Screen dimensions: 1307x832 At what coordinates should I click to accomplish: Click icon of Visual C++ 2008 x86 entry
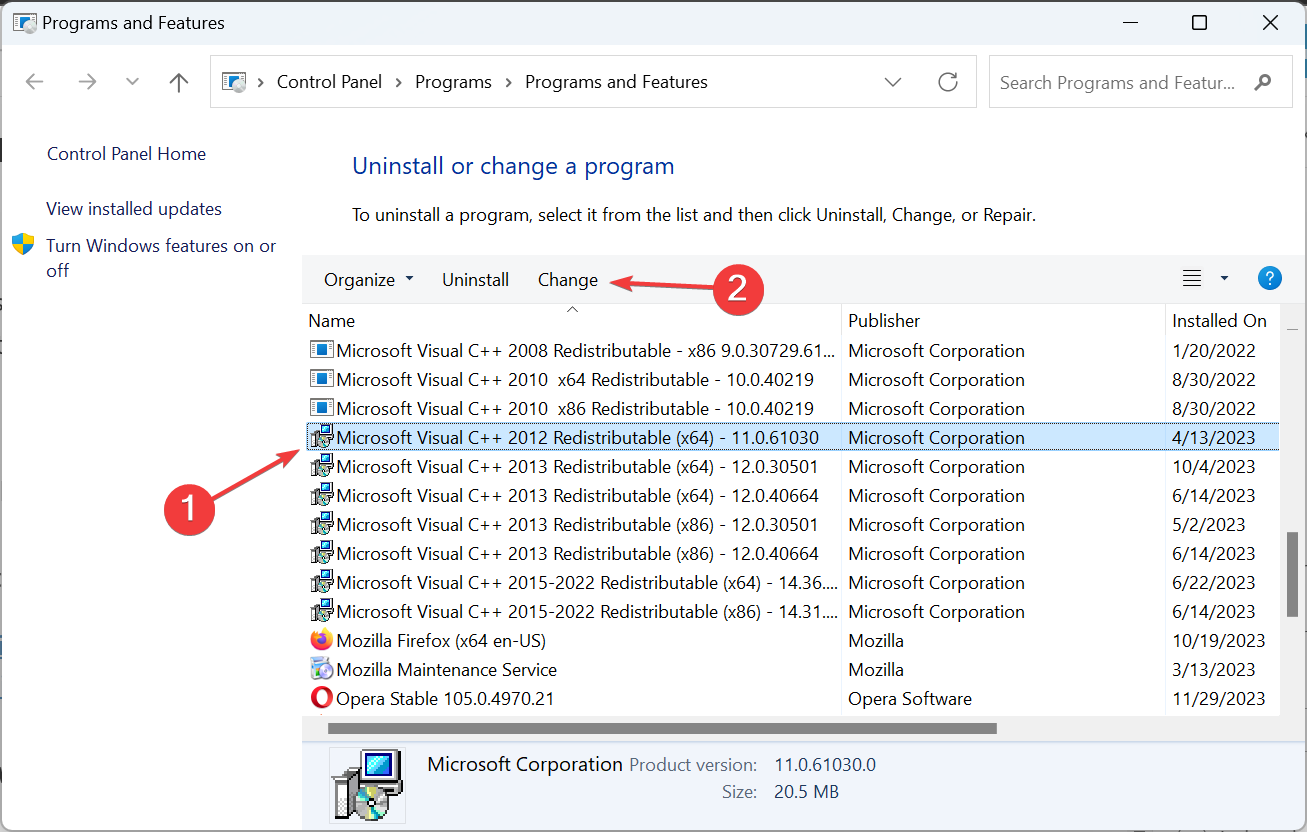321,351
